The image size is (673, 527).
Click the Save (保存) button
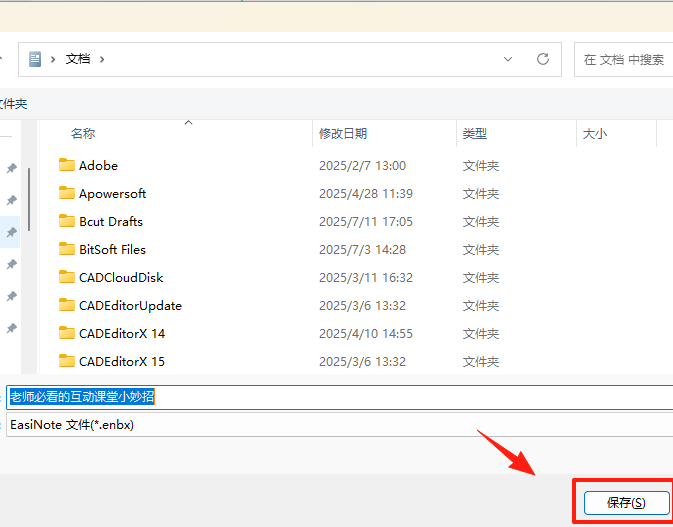point(627,503)
